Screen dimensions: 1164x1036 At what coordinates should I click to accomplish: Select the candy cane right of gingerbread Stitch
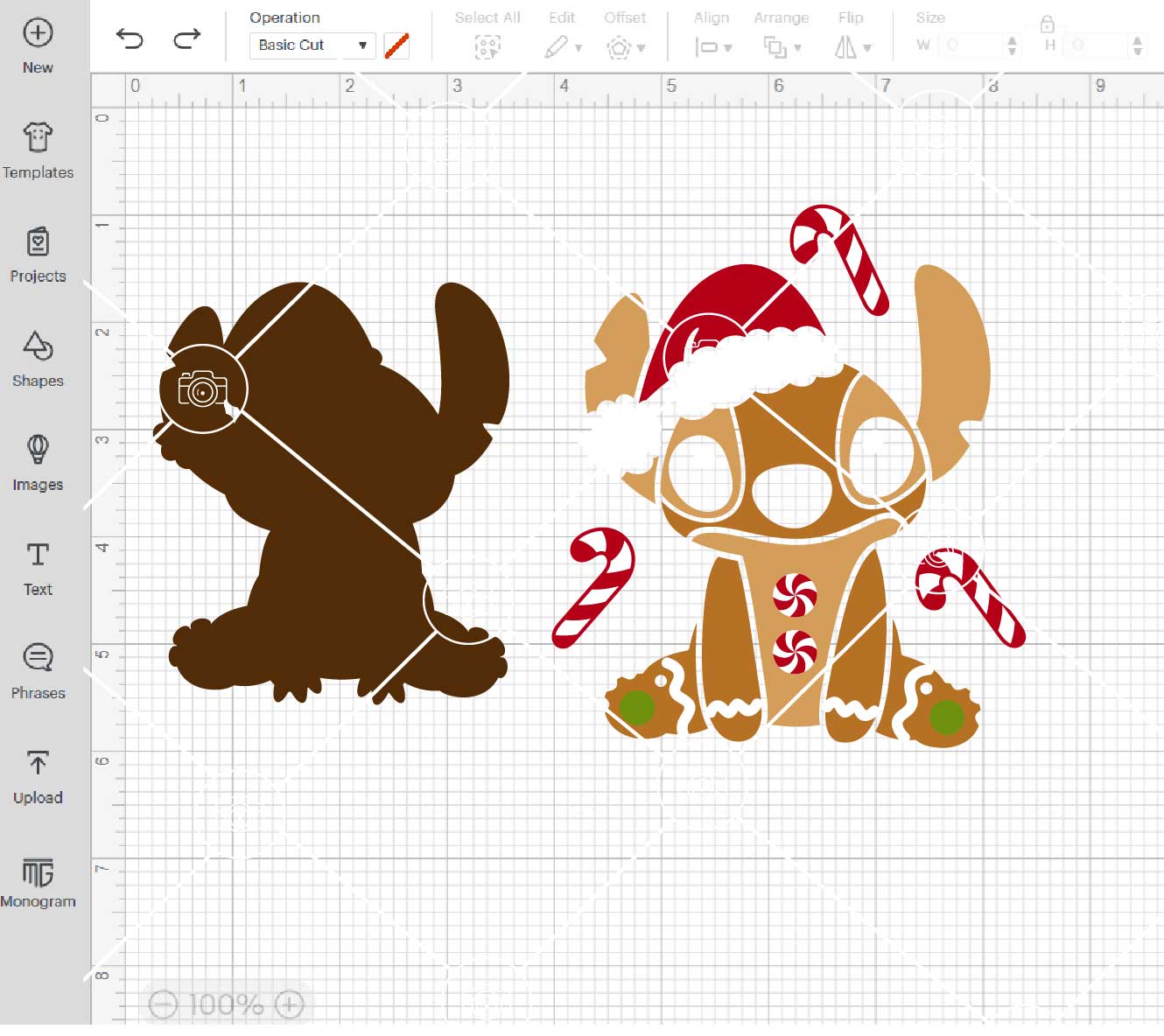tap(969, 597)
